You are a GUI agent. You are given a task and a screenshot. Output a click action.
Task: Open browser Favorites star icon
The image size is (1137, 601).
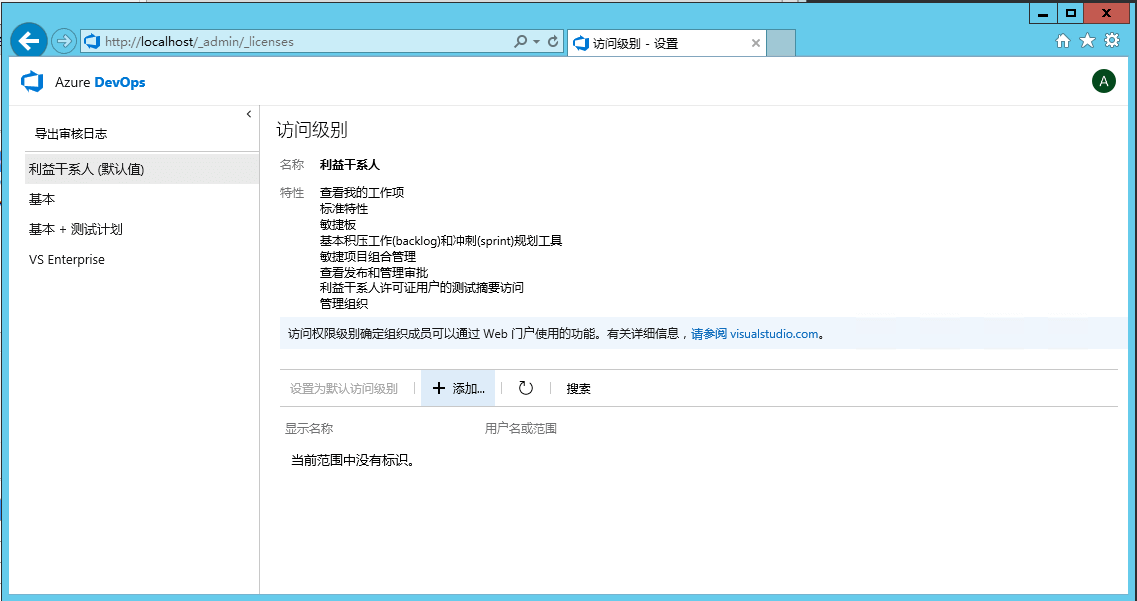(1086, 41)
